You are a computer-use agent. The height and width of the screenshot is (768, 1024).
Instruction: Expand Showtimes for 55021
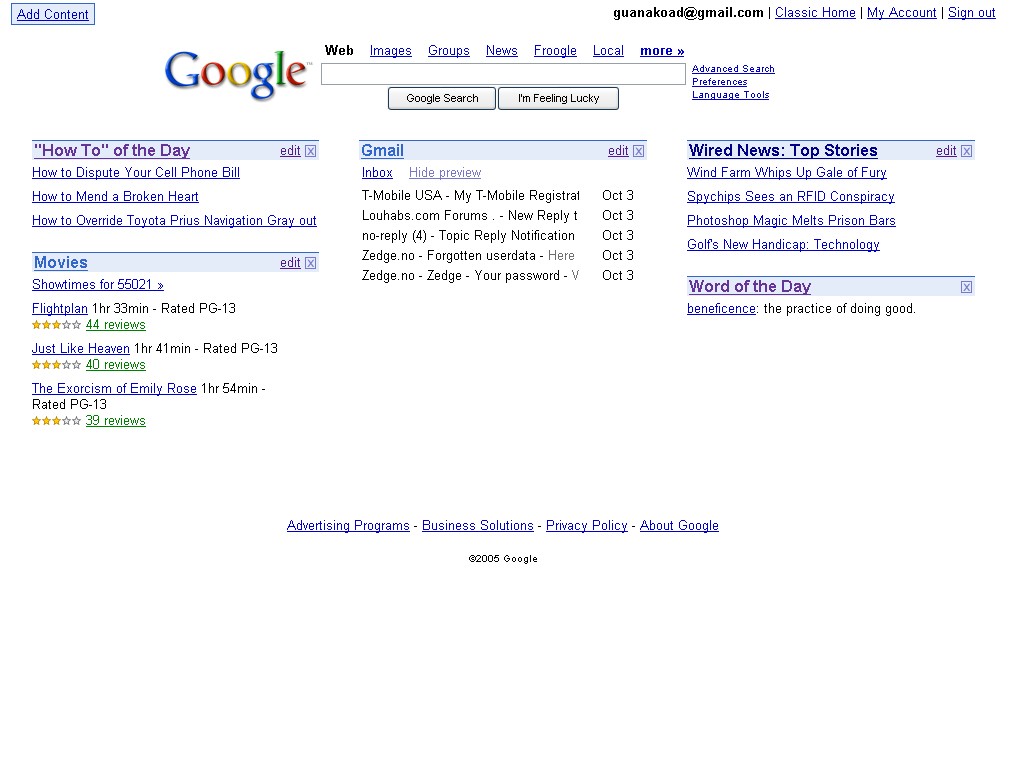point(98,285)
